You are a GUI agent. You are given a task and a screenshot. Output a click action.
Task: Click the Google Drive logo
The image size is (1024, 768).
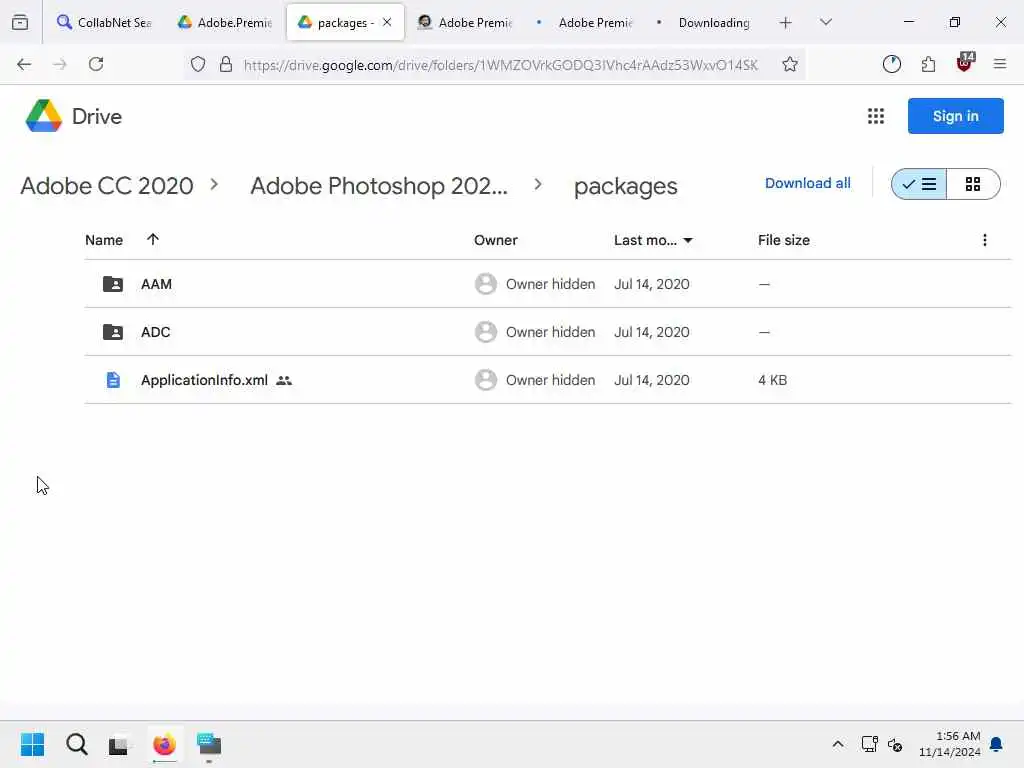[43, 116]
